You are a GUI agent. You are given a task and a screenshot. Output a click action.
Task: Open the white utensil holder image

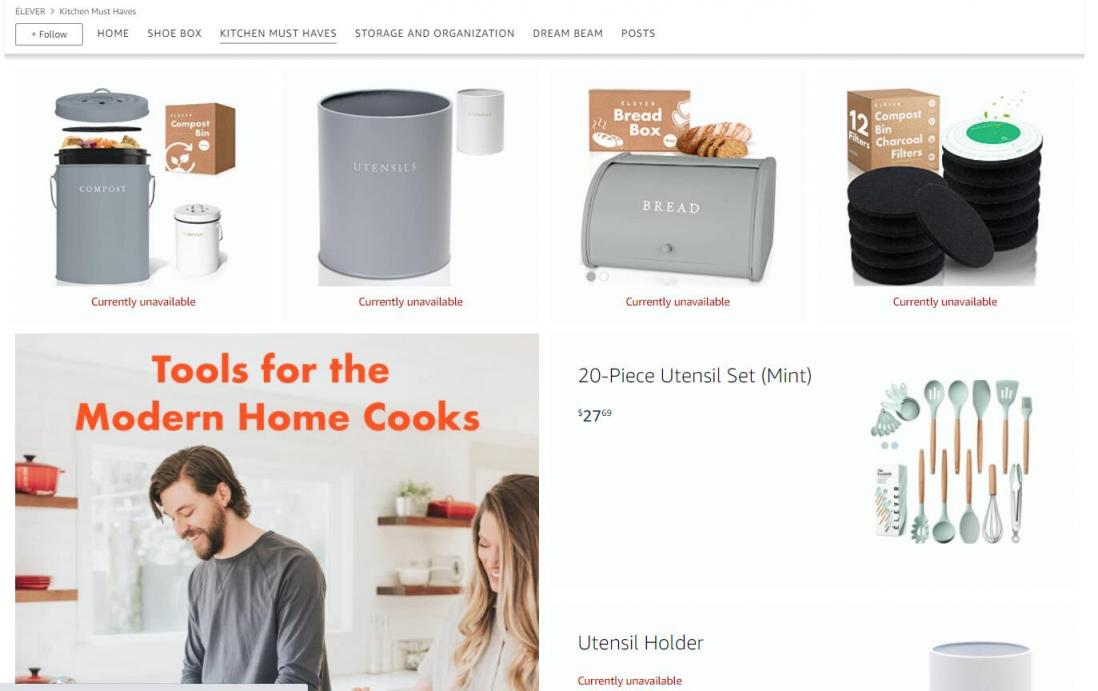tap(980, 665)
